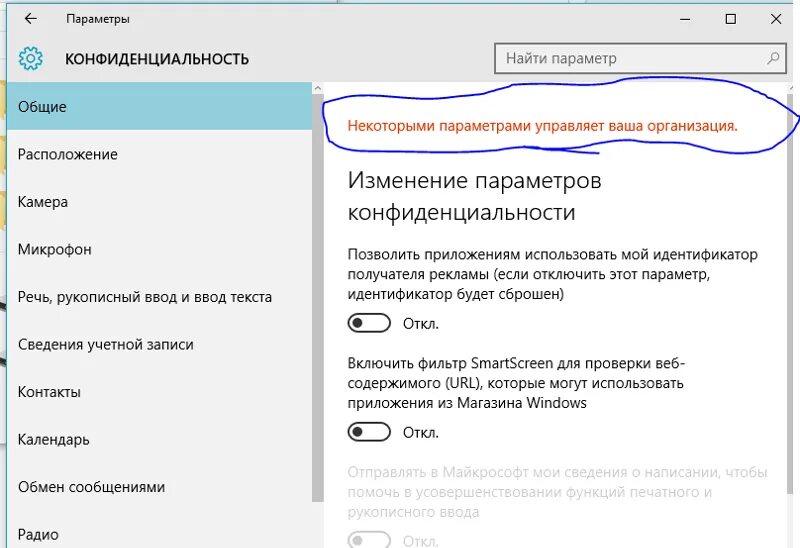Click 'Некоторыми параметрами управляет ваша организация' notice
This screenshot has height=548, width=800.
[x=542, y=126]
